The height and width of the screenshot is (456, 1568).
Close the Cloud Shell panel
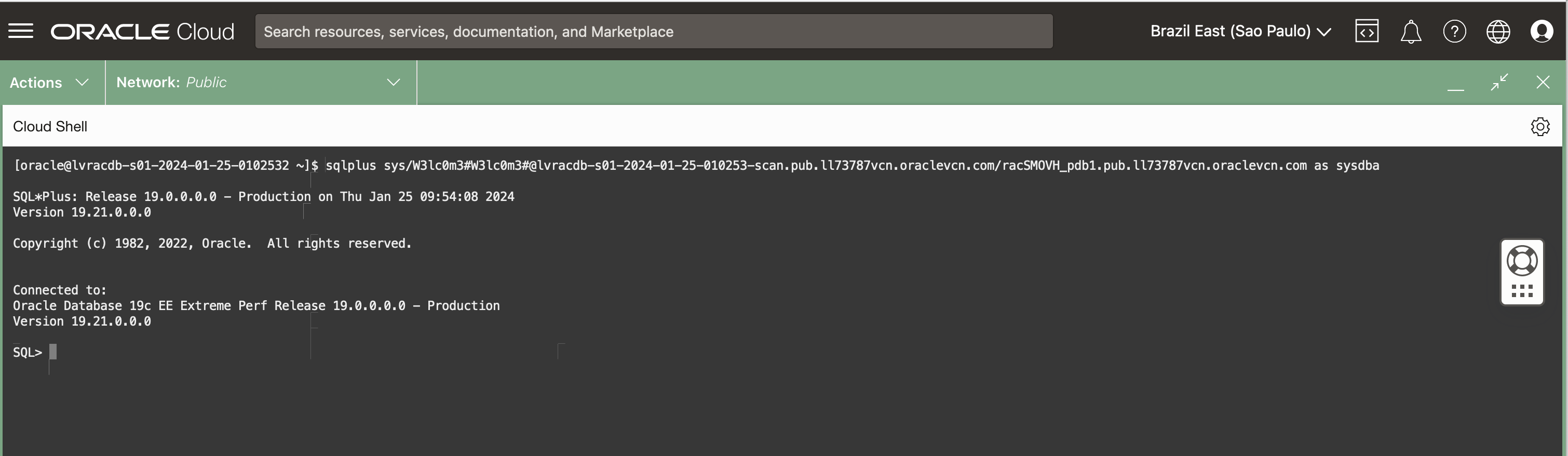tap(1543, 82)
